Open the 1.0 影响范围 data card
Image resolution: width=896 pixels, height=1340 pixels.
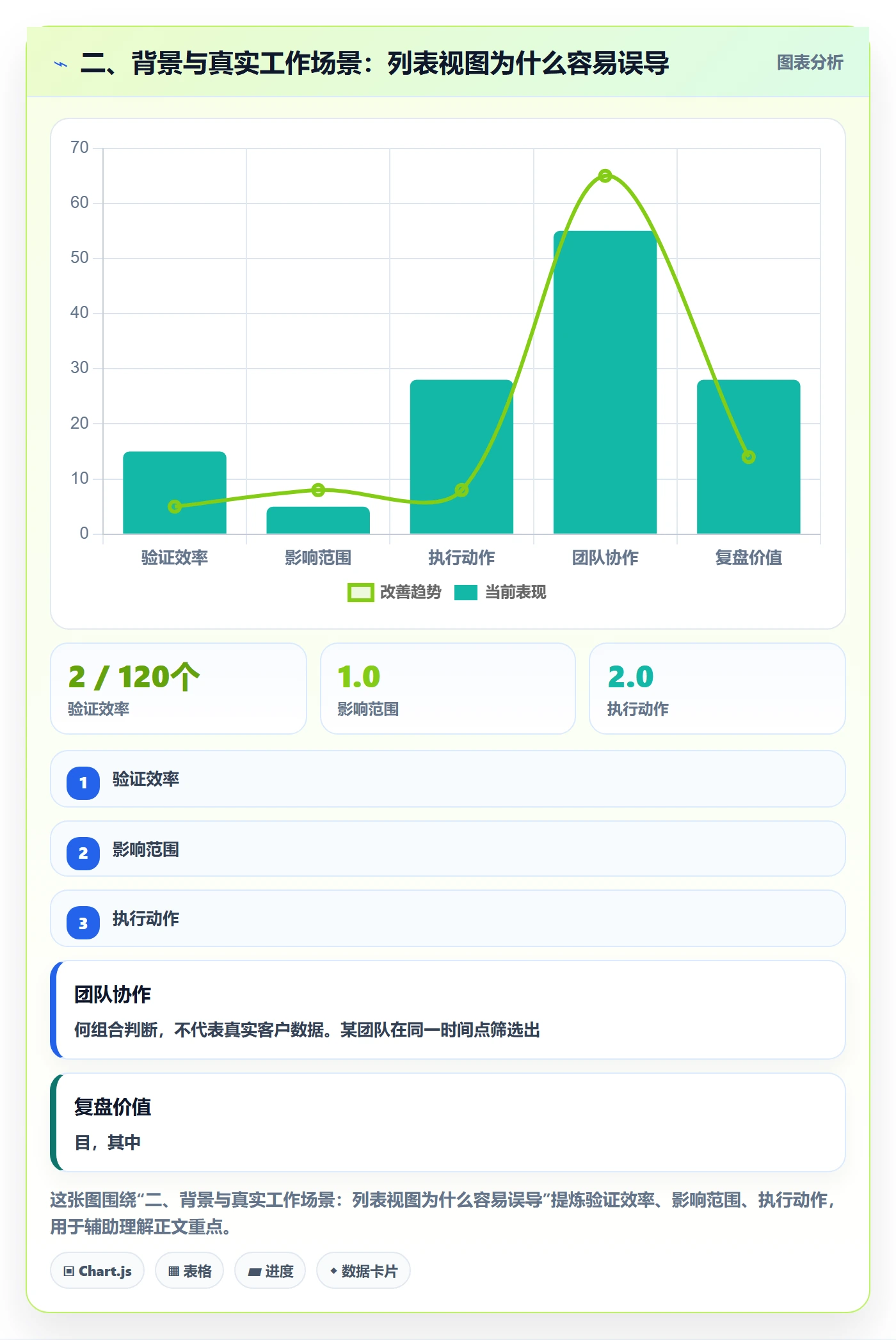tap(448, 689)
